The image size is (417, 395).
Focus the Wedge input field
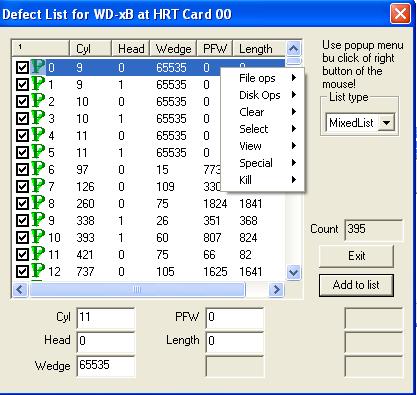[x=106, y=366]
